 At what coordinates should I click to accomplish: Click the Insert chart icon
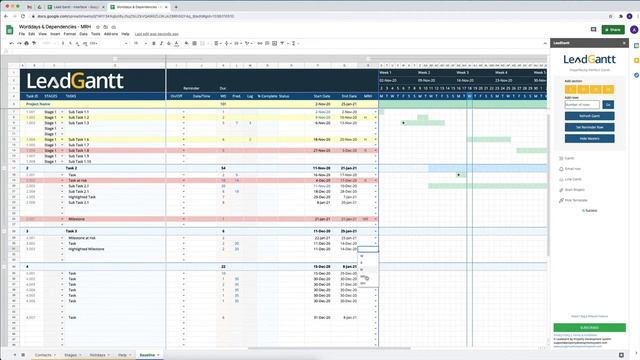coord(274,43)
